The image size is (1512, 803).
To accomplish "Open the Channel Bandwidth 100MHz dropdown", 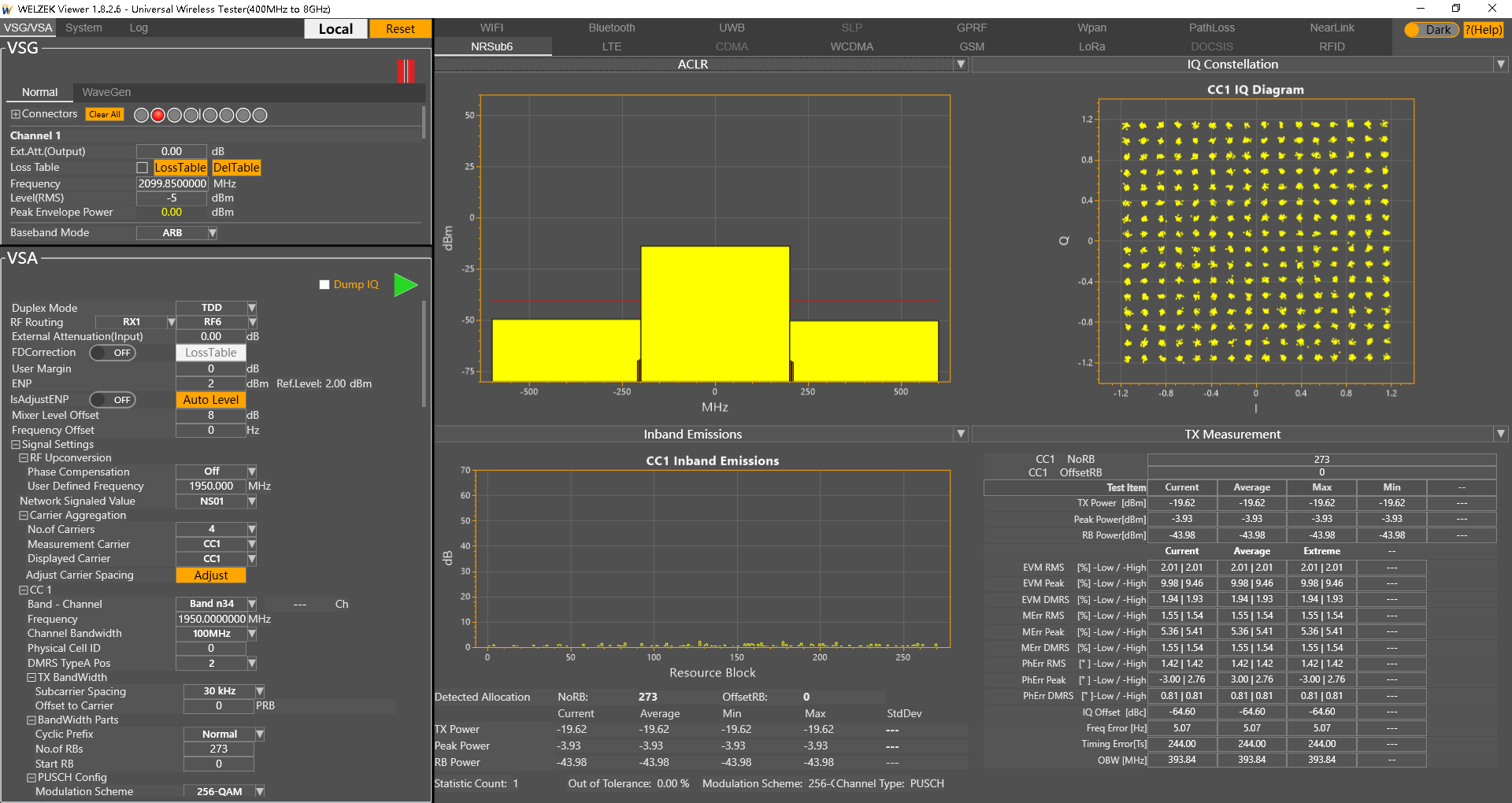I will 252,634.
